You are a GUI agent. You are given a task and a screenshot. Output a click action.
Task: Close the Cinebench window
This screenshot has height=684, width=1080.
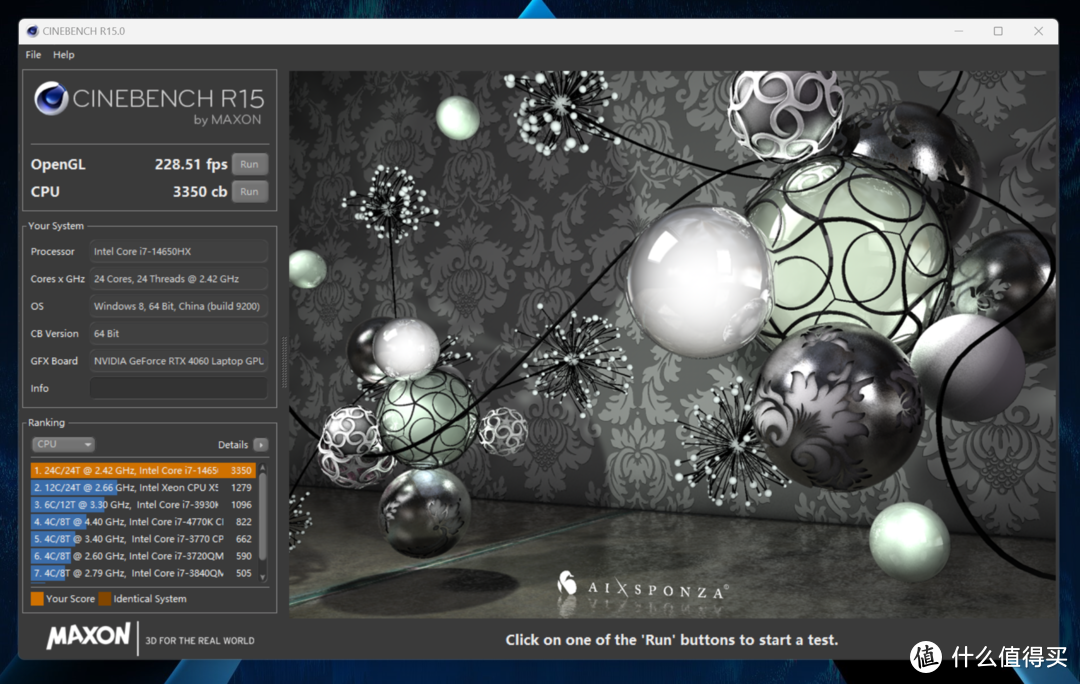[1038, 31]
